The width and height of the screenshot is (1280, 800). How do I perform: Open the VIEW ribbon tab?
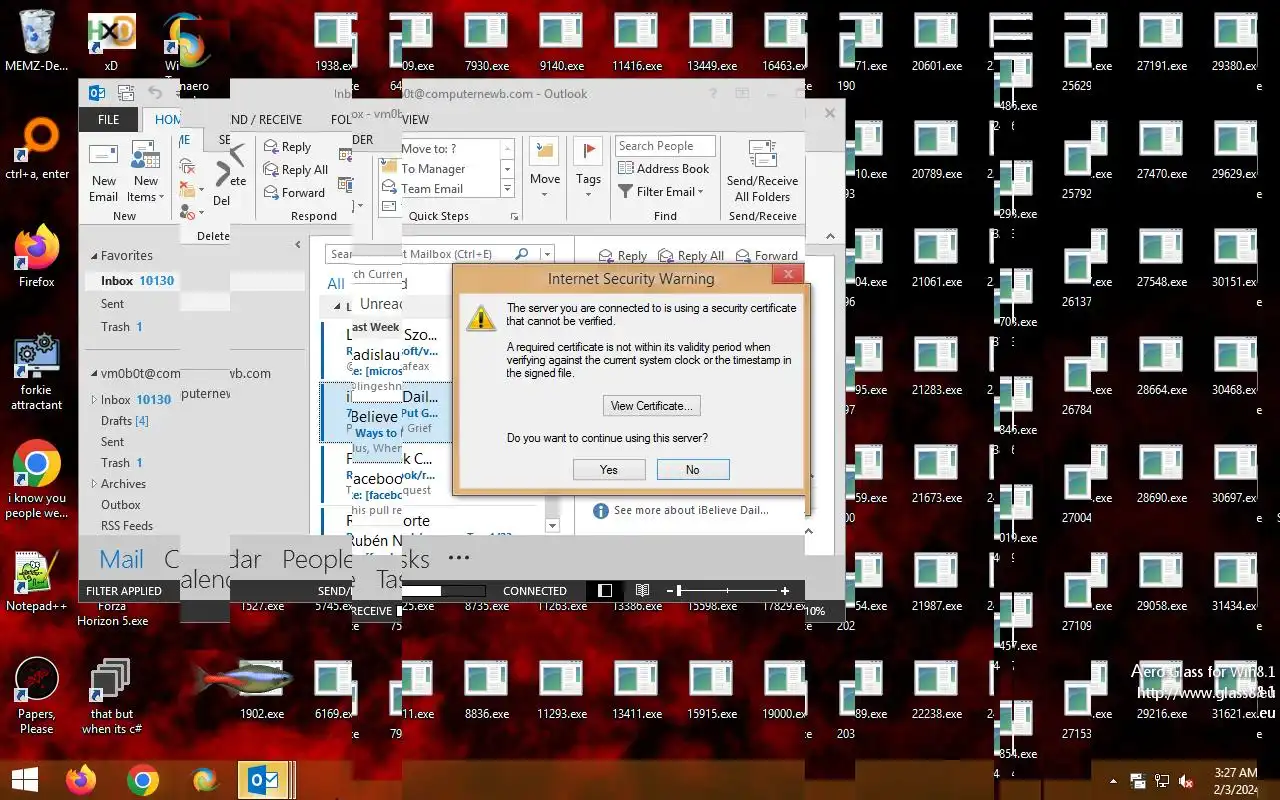point(415,119)
